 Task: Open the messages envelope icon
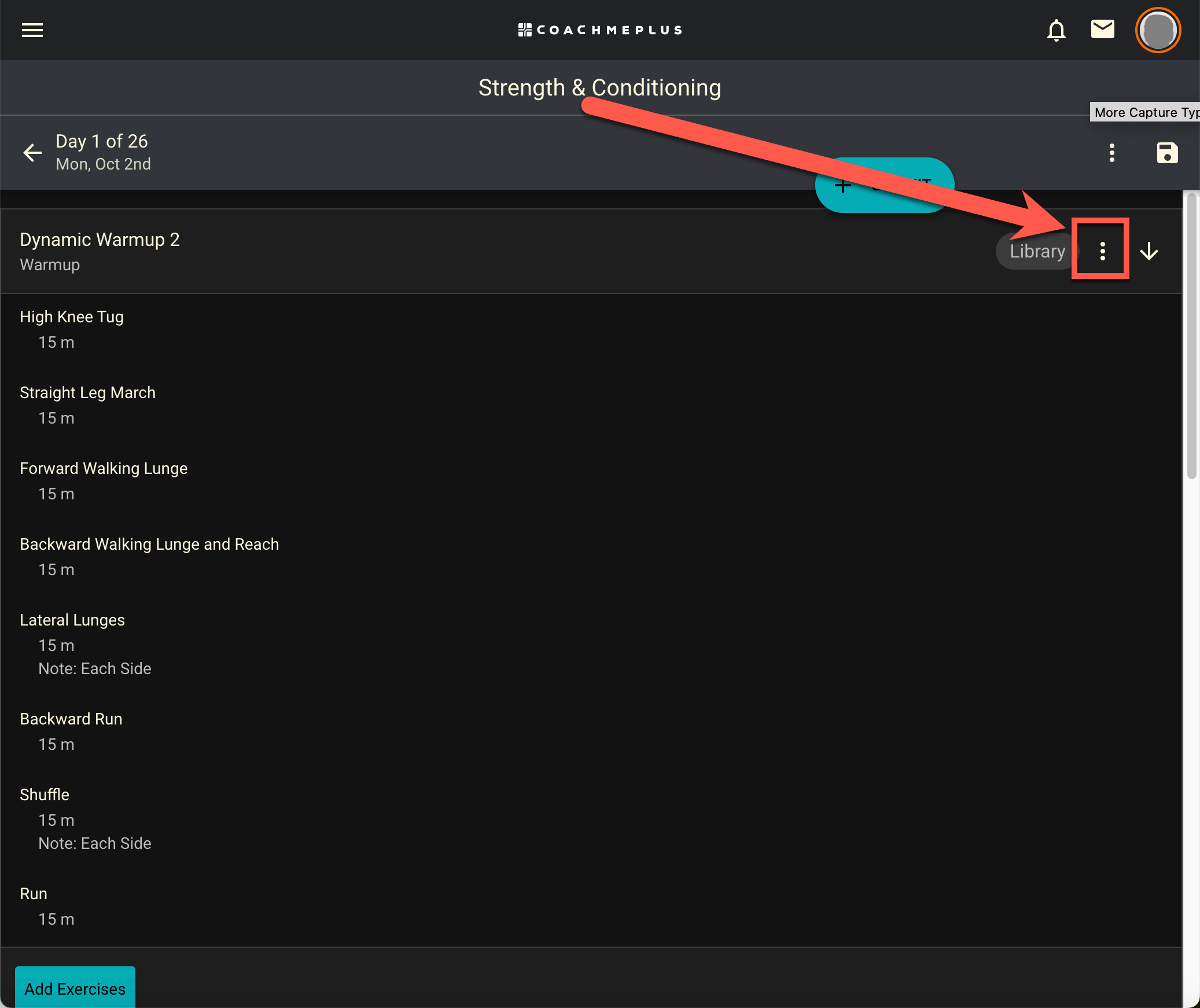1102,29
